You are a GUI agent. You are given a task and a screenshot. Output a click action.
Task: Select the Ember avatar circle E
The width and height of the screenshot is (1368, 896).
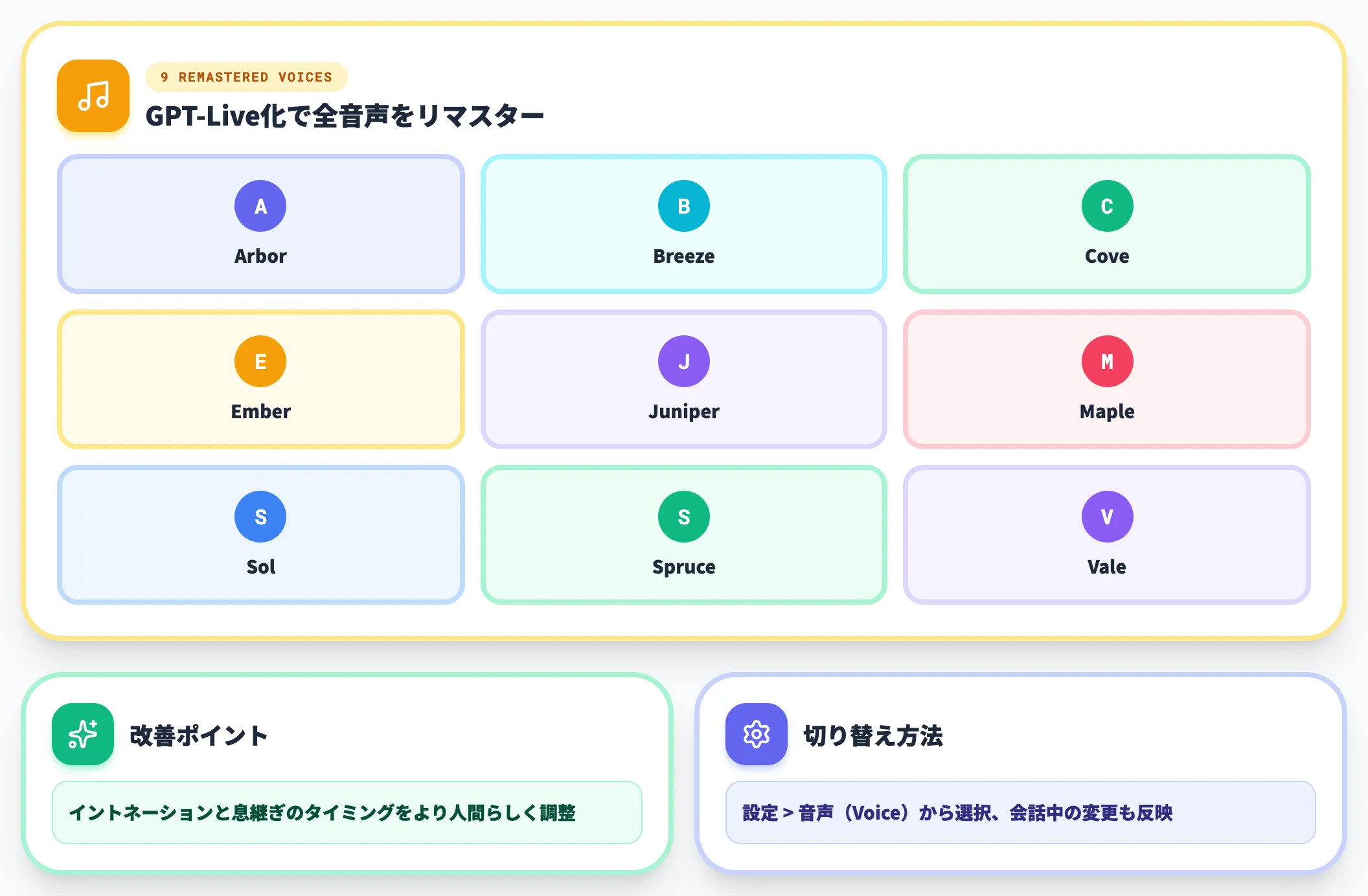click(x=260, y=361)
